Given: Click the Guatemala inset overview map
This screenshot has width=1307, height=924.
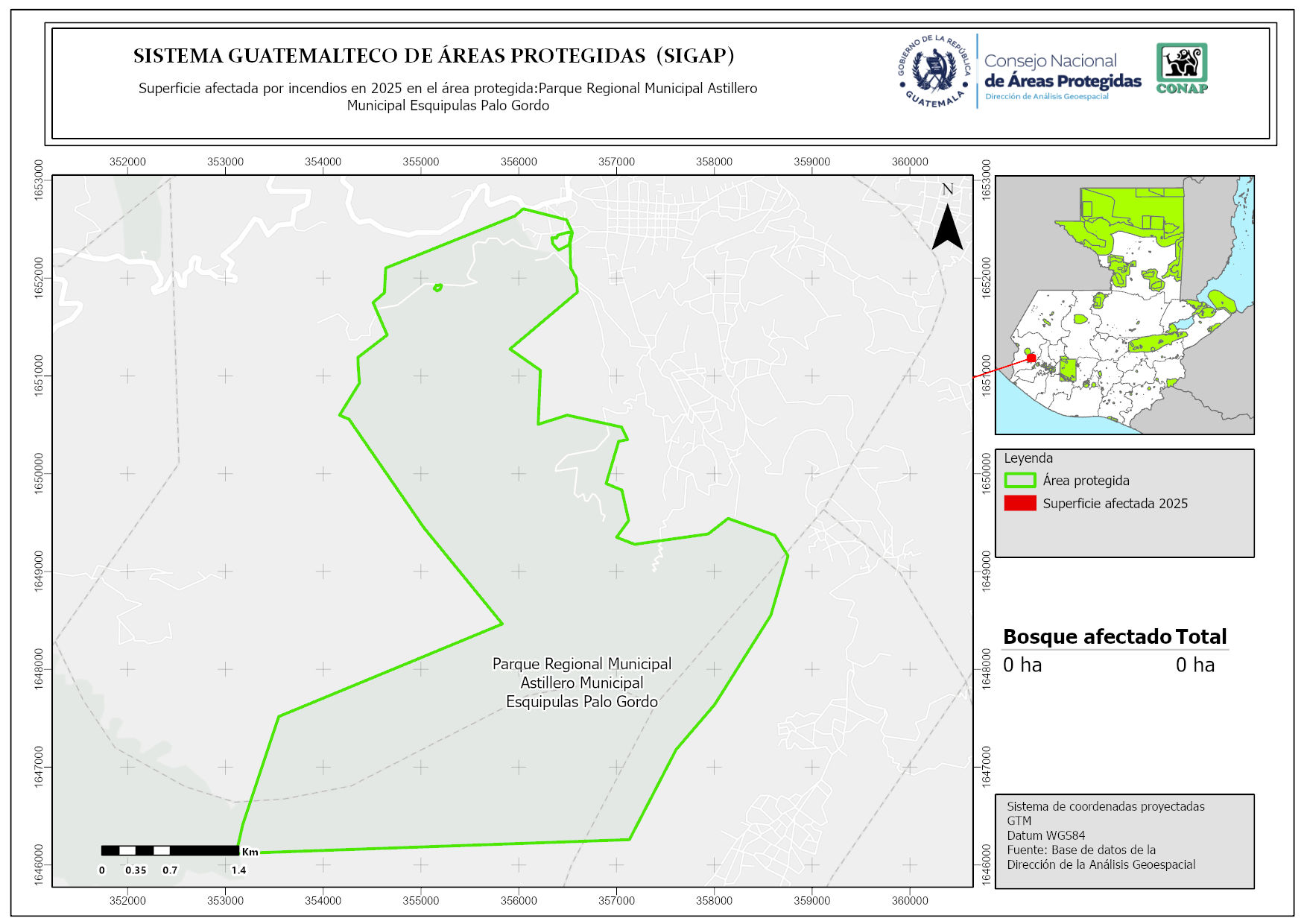Looking at the screenshot, I should (x=1124, y=305).
